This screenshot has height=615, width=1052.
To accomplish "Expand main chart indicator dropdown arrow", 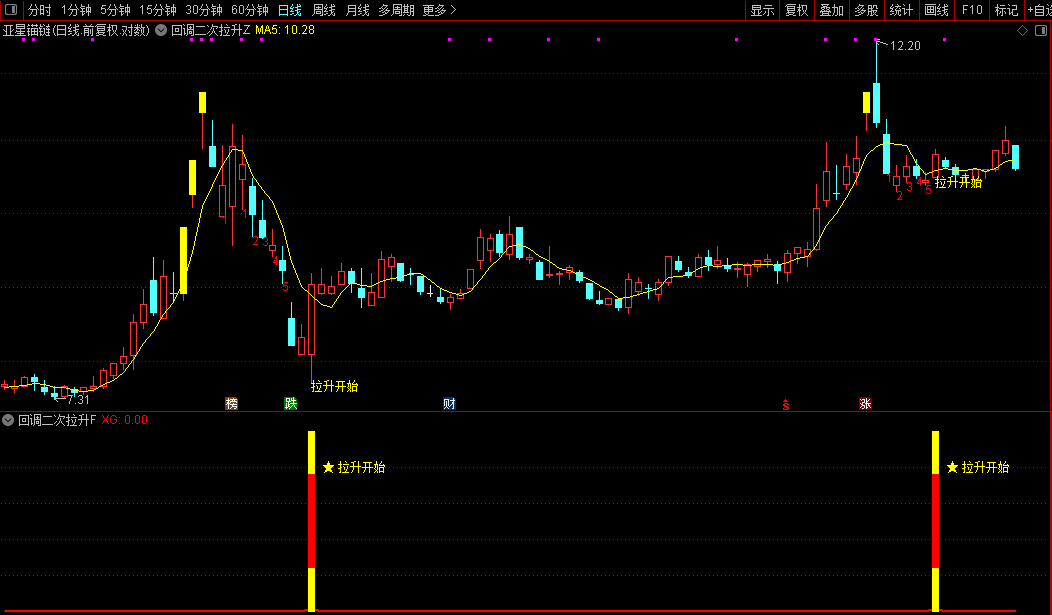I will pos(161,30).
